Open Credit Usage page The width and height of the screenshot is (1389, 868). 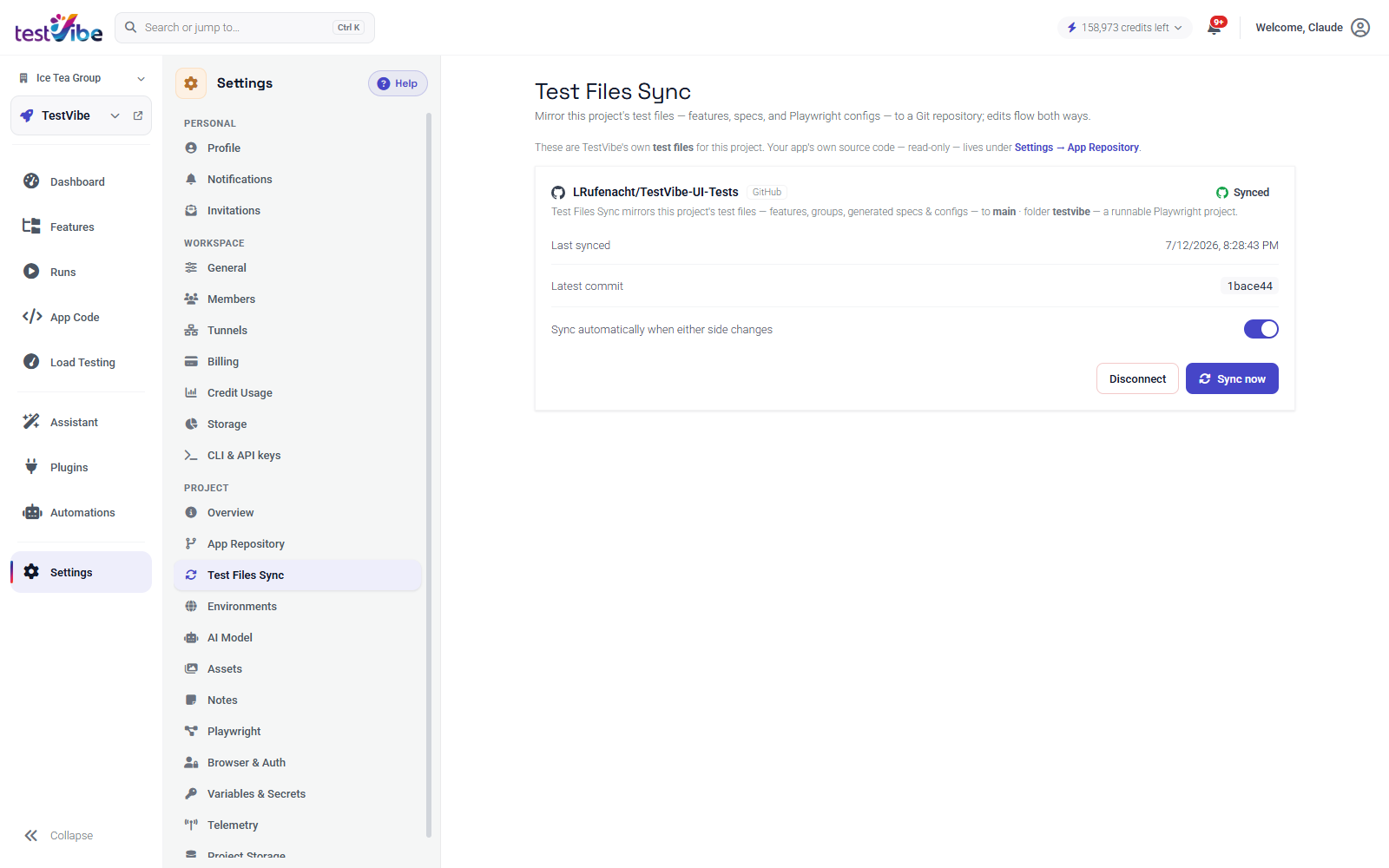(x=298, y=393)
